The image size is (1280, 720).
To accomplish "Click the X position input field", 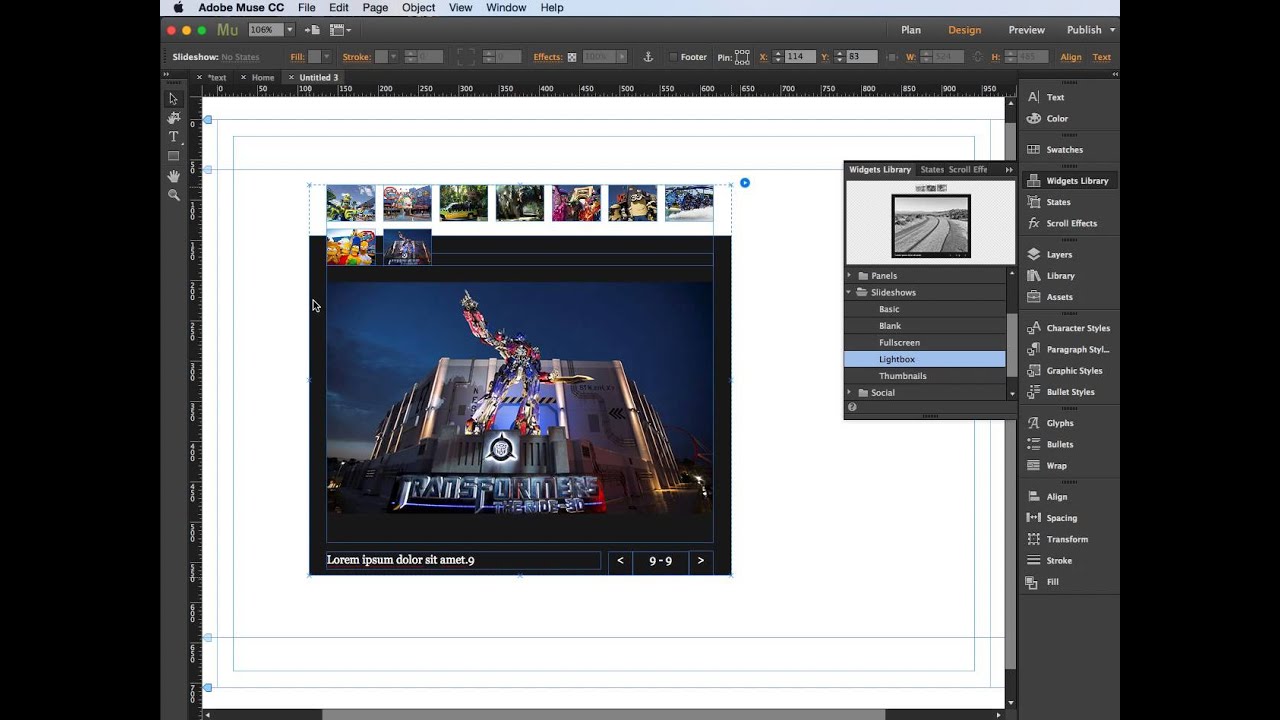I will pos(798,57).
